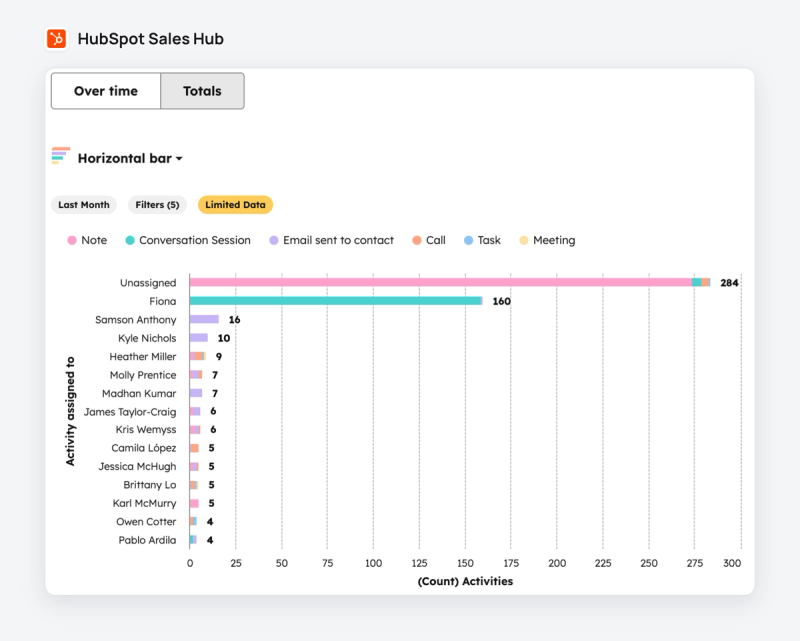The width and height of the screenshot is (800, 641).
Task: Click the pink Note segment of Unassigned bar
Action: click(x=440, y=282)
